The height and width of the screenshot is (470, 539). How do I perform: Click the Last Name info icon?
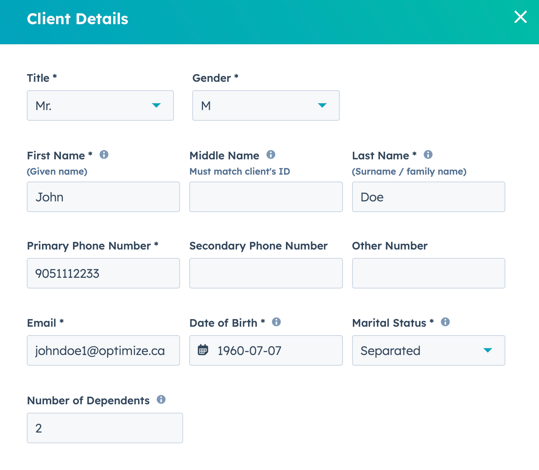click(x=428, y=155)
